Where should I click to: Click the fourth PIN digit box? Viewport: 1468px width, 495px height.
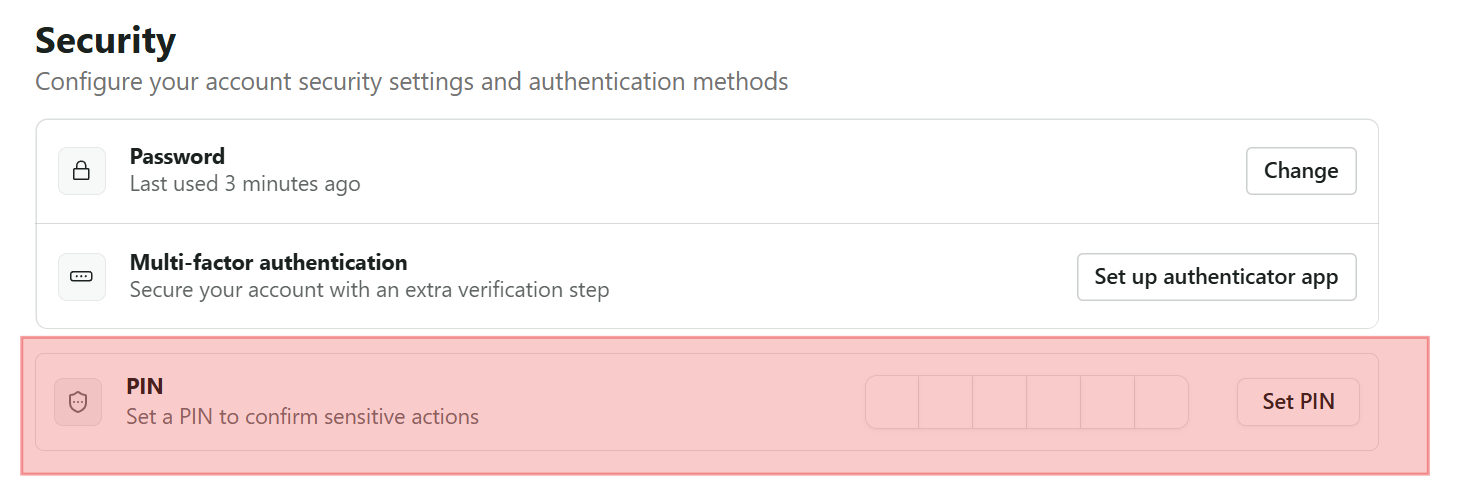pos(1054,402)
